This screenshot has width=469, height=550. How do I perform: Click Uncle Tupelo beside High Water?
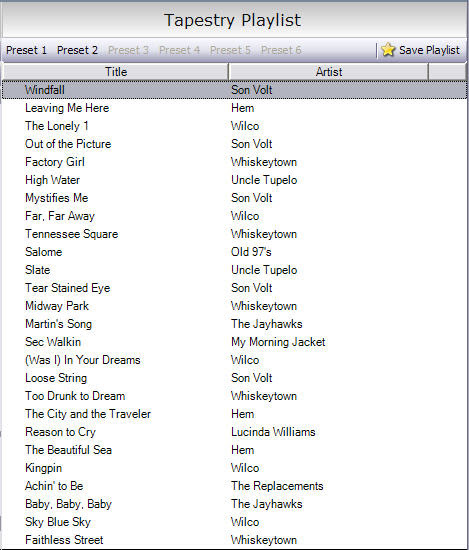264,180
